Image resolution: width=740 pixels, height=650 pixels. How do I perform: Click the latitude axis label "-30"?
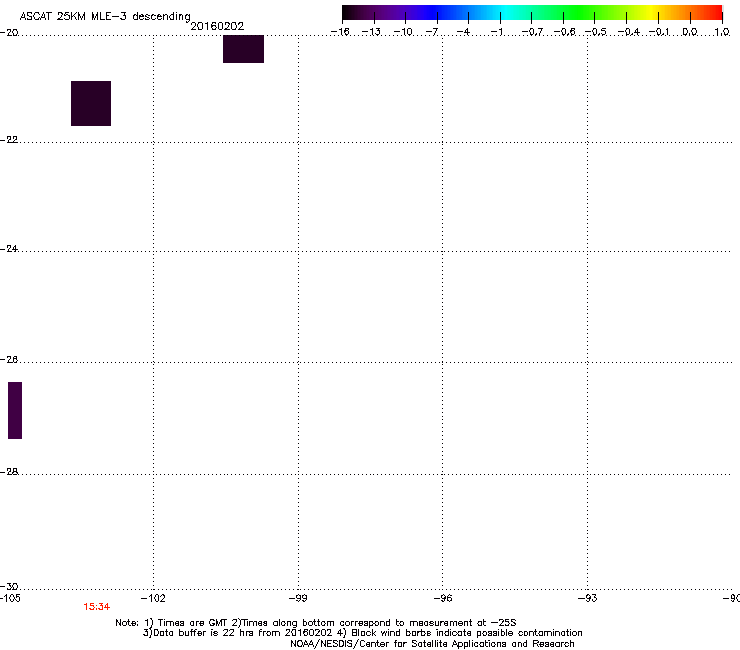point(9,586)
